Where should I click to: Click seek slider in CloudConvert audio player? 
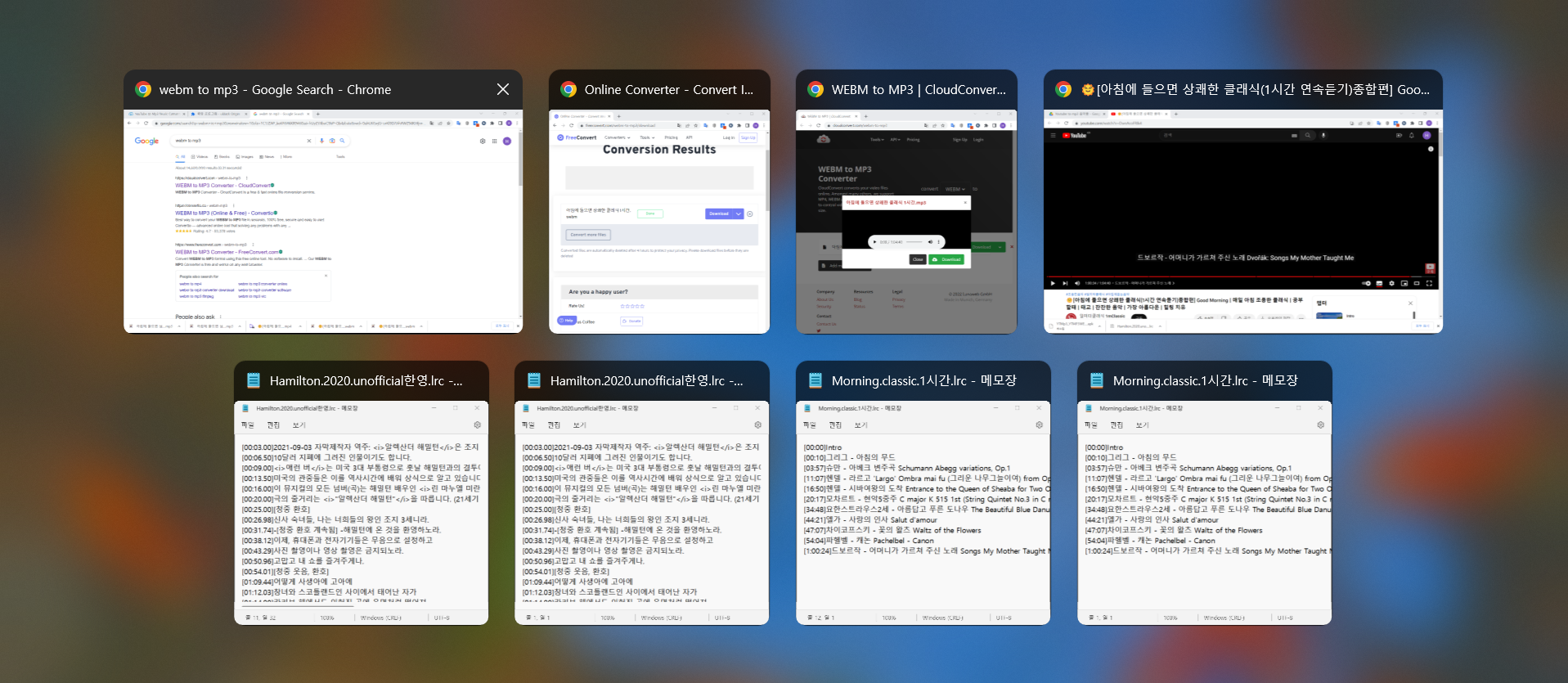point(914,242)
